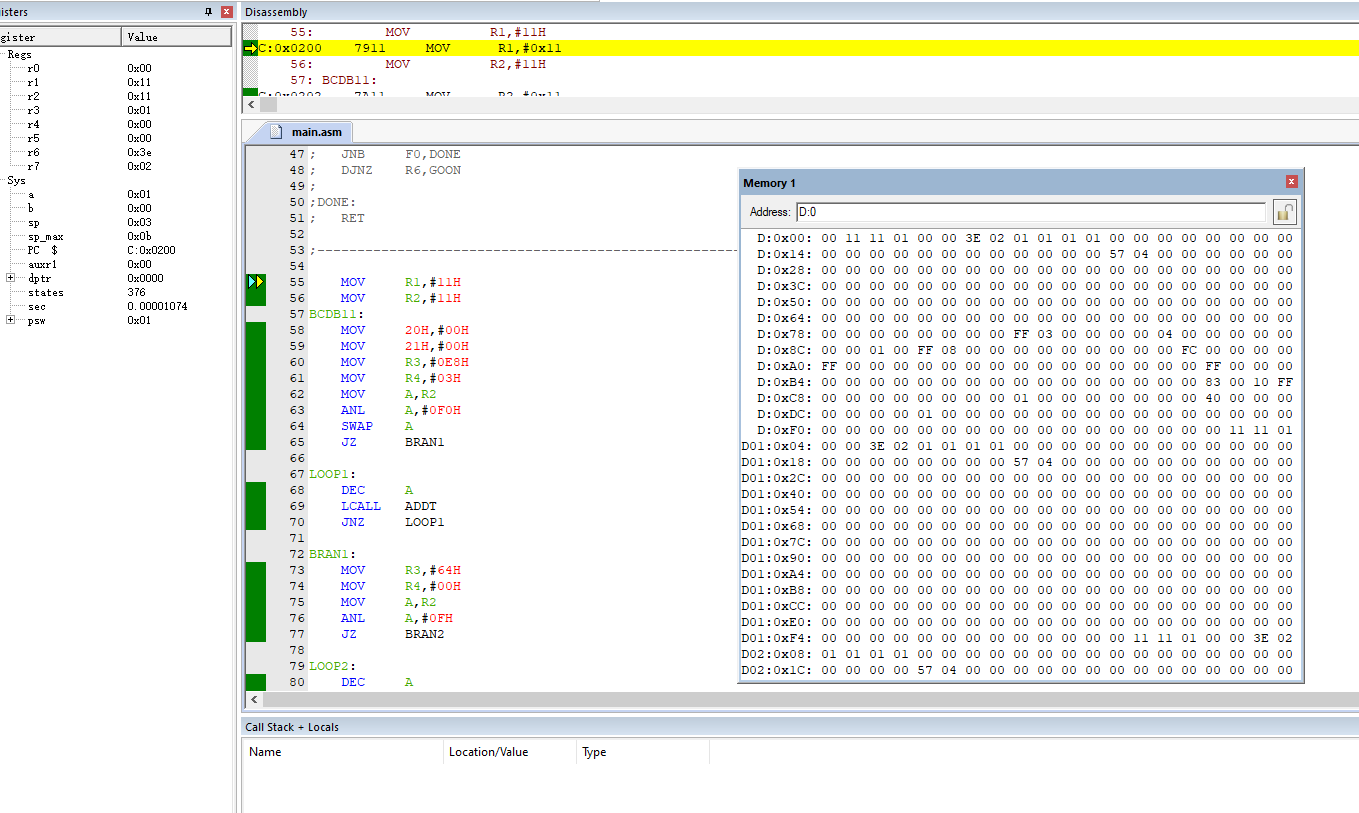Screen dimensions: 1359x813
Task: Click the Disassembly panel title
Action: pos(276,12)
